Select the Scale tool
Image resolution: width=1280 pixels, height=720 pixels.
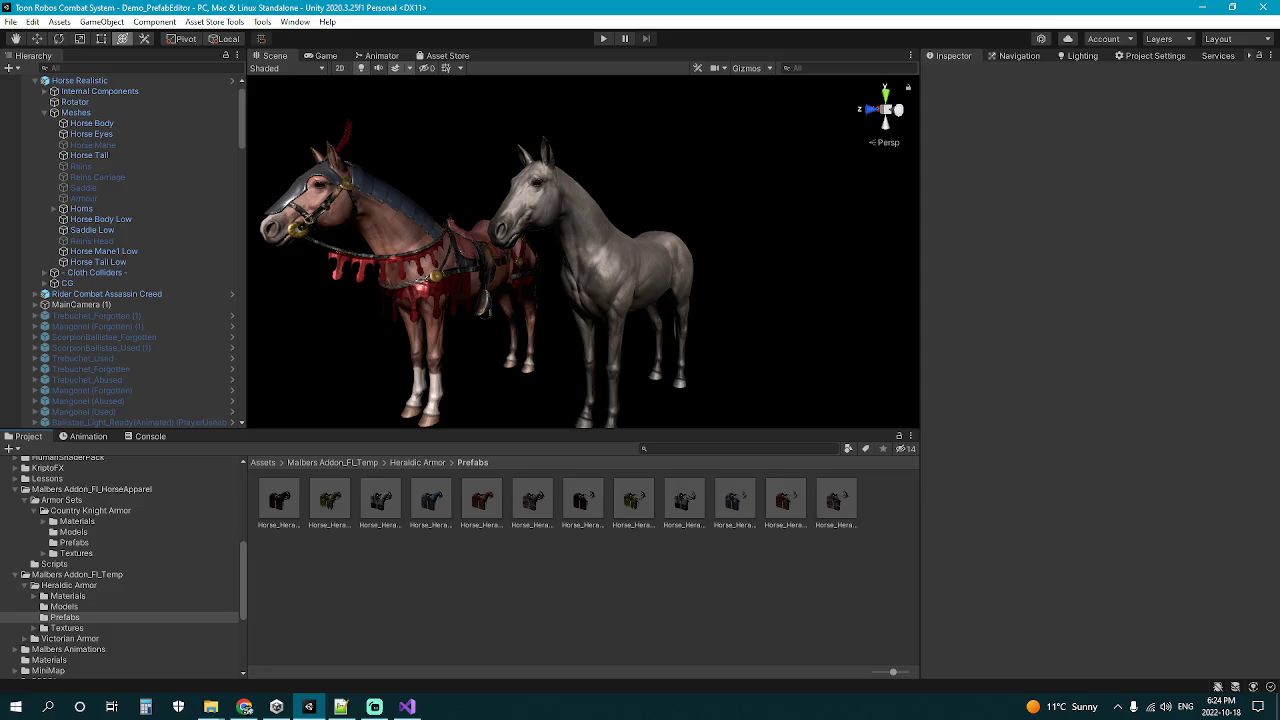[x=80, y=39]
